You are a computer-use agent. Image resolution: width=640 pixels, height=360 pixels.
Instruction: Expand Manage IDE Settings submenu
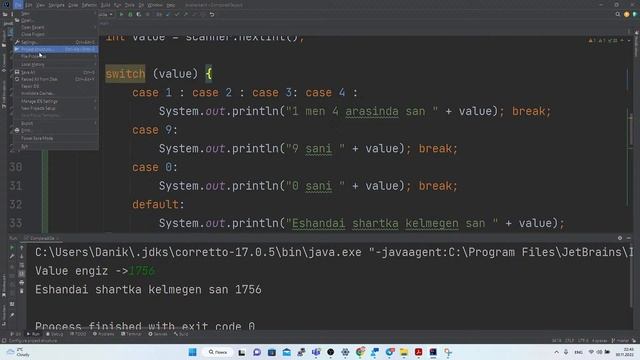(56, 101)
